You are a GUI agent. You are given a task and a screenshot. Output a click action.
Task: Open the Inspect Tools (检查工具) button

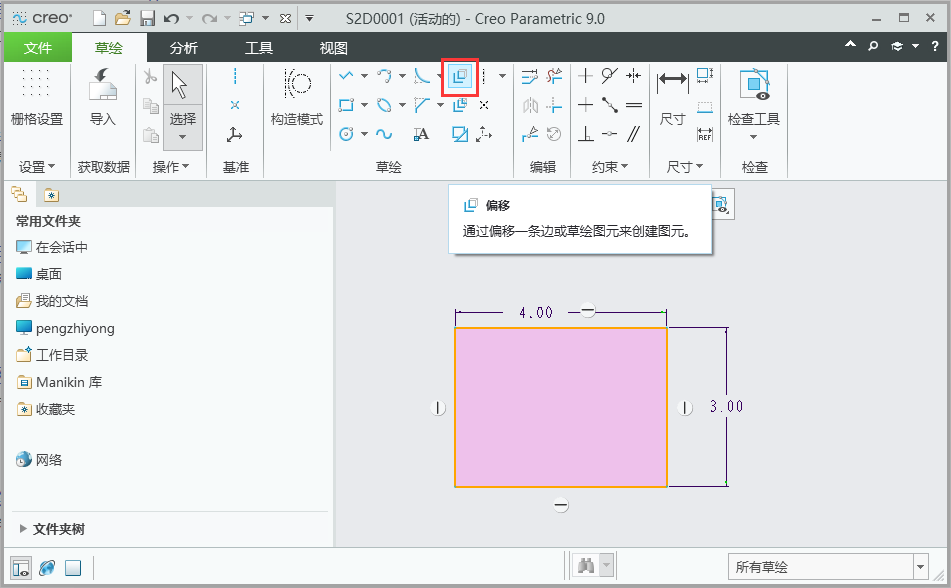754,103
